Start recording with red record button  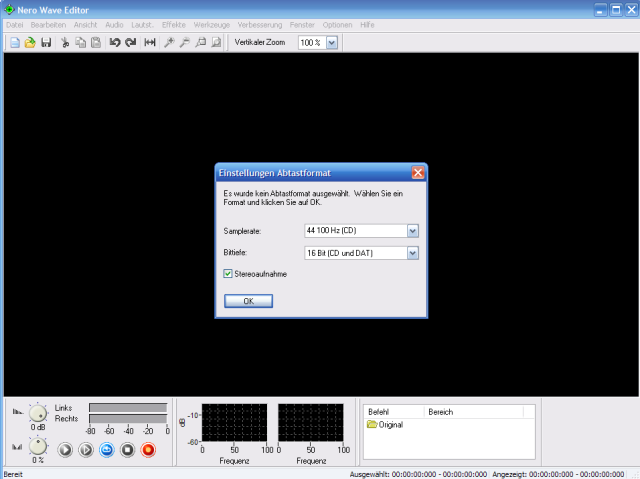pos(148,450)
